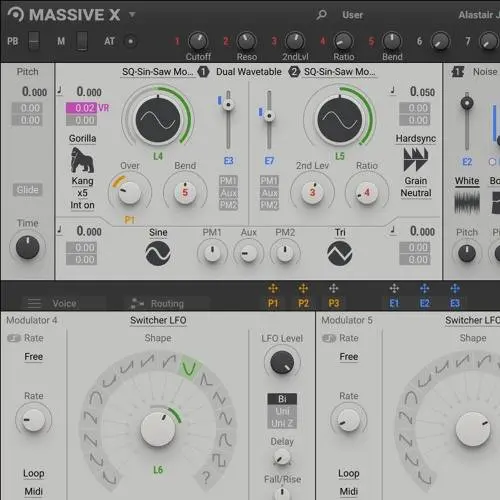This screenshot has width=500, height=500.
Task: Grab the E1 modulation drag handle
Action: click(x=394, y=288)
